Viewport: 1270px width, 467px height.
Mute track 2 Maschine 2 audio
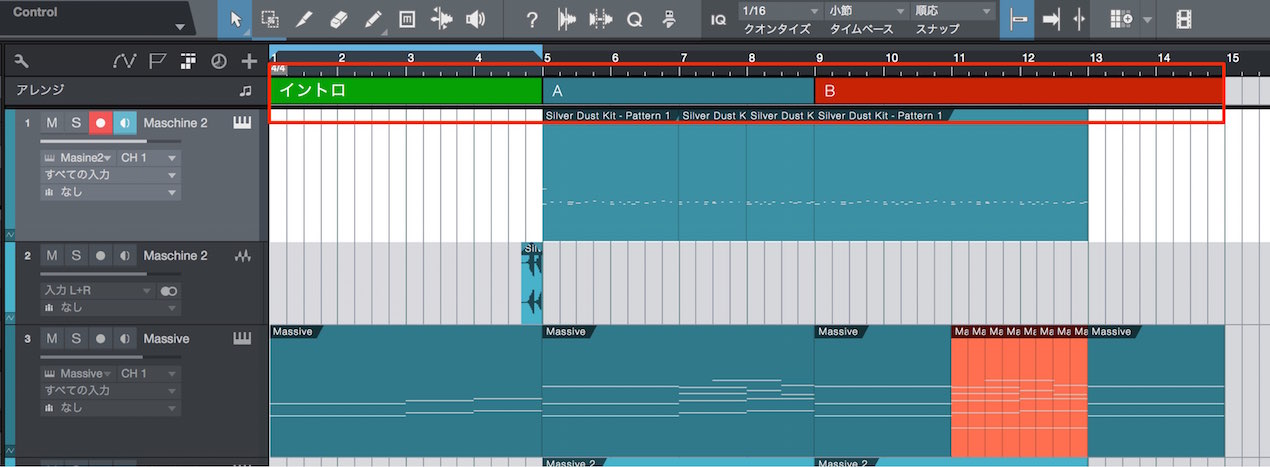tap(52, 256)
